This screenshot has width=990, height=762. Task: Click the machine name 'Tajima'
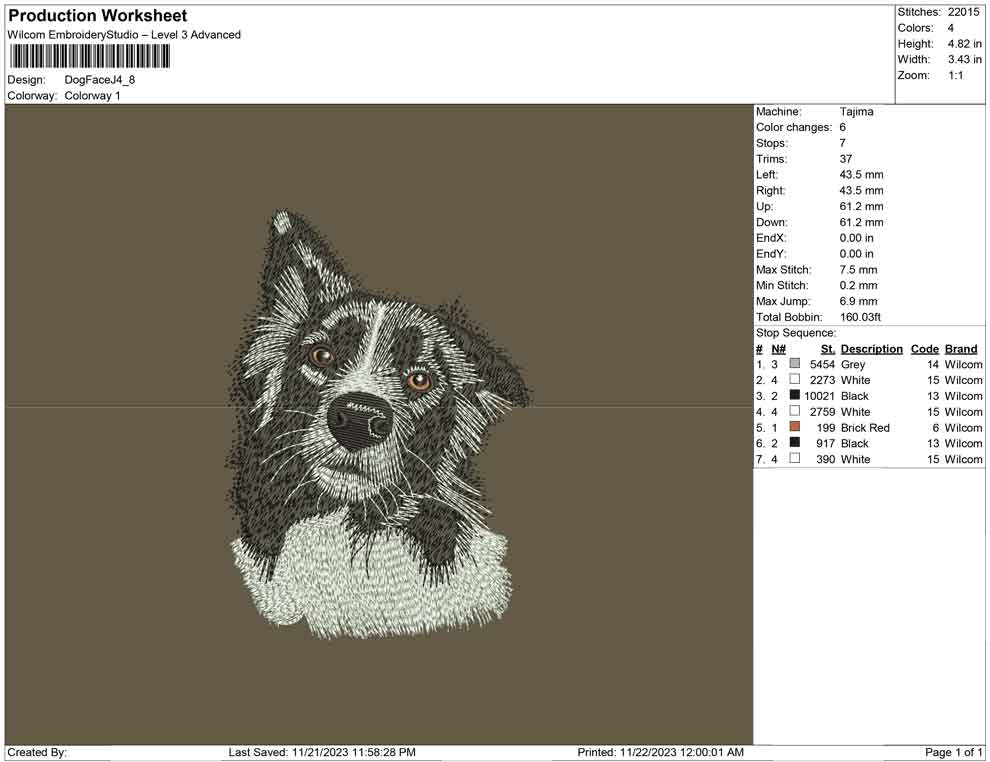click(x=856, y=112)
